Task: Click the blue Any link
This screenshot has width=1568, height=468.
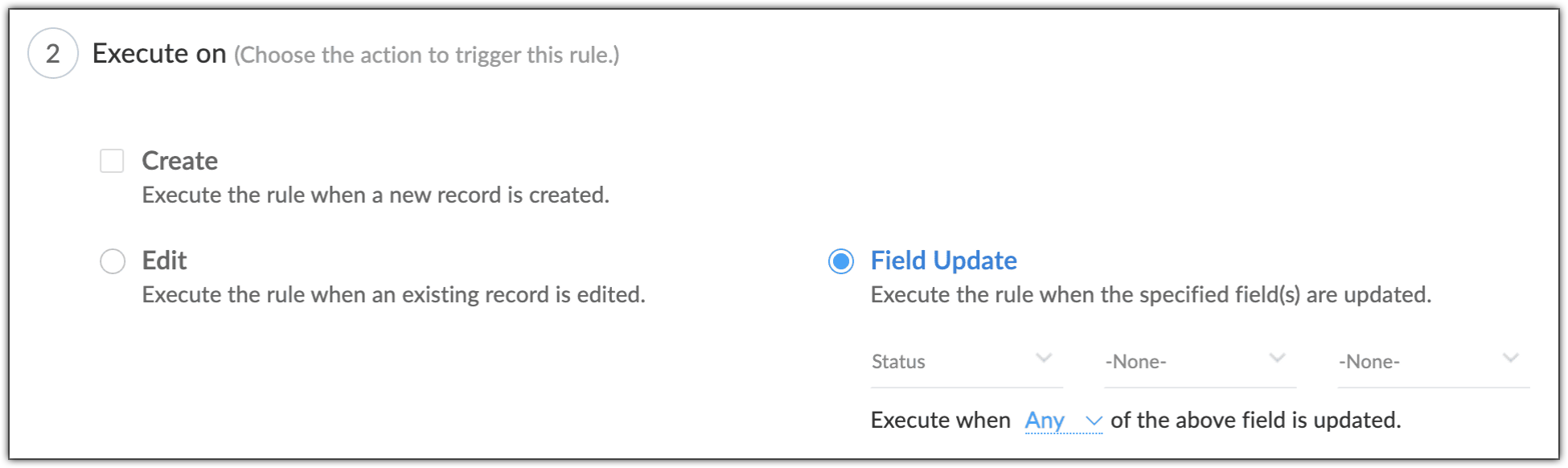Action: click(1045, 421)
